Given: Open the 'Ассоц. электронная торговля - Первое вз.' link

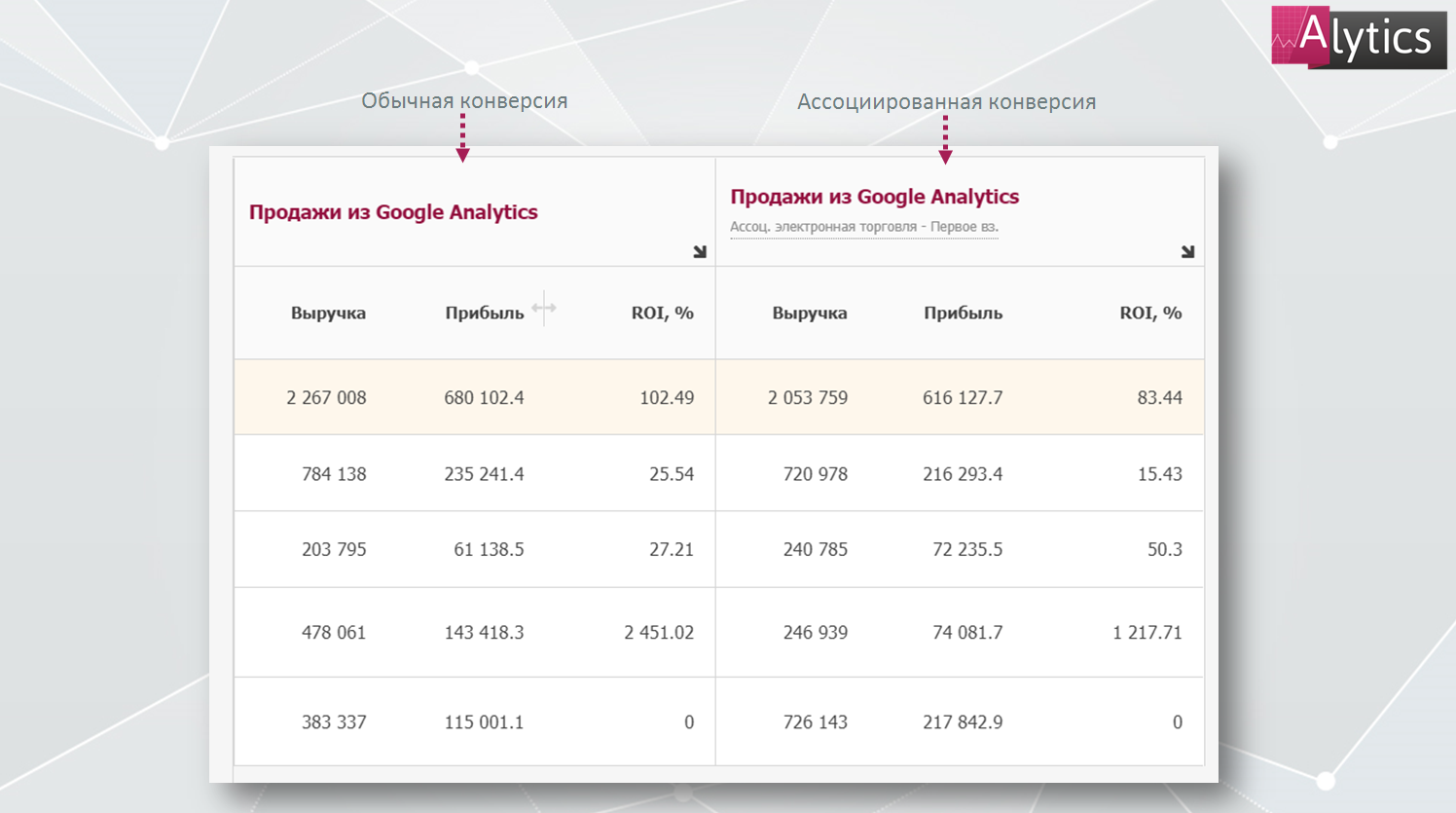Looking at the screenshot, I should tap(864, 227).
